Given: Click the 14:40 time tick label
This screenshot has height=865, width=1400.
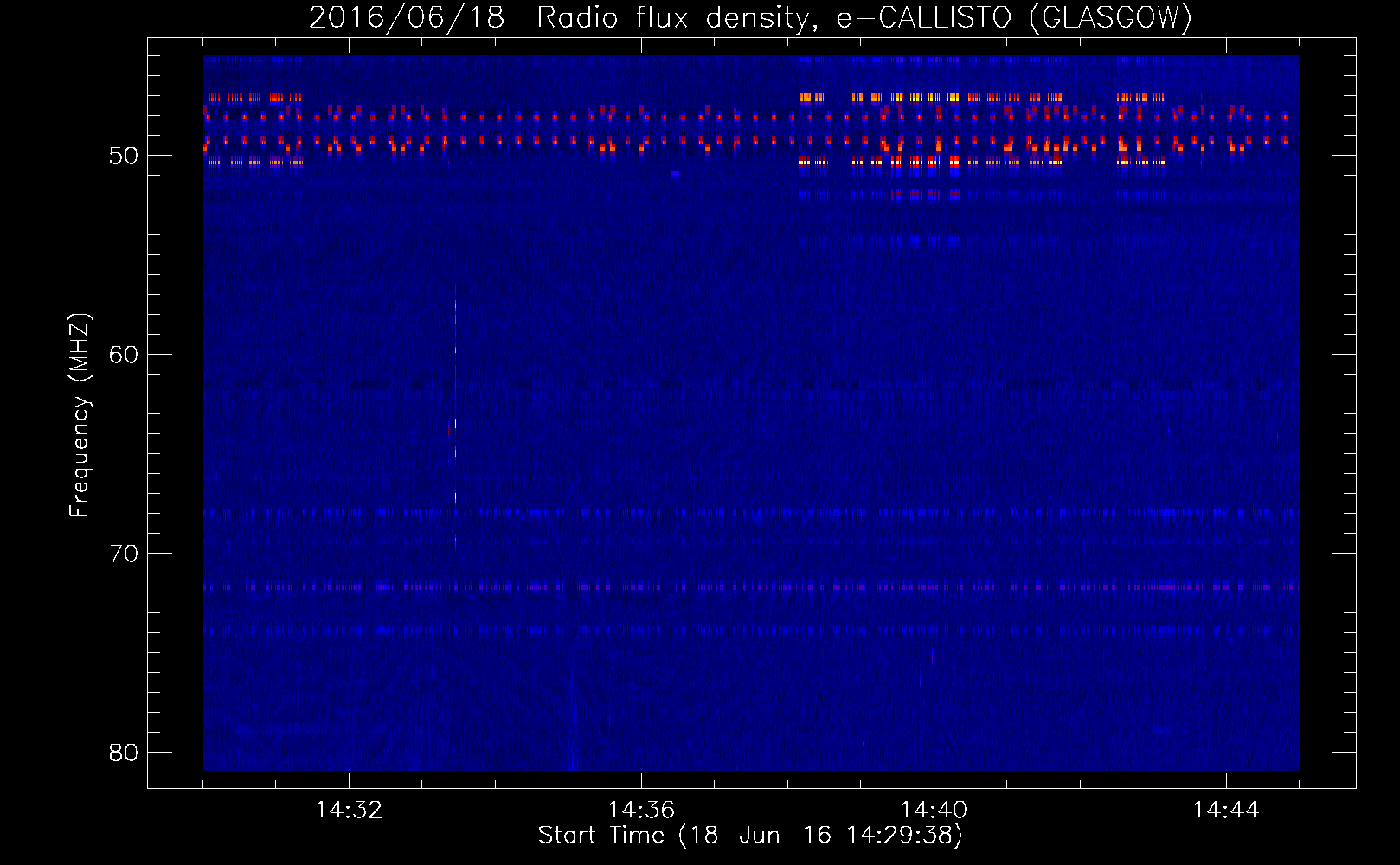Looking at the screenshot, I should click(934, 811).
